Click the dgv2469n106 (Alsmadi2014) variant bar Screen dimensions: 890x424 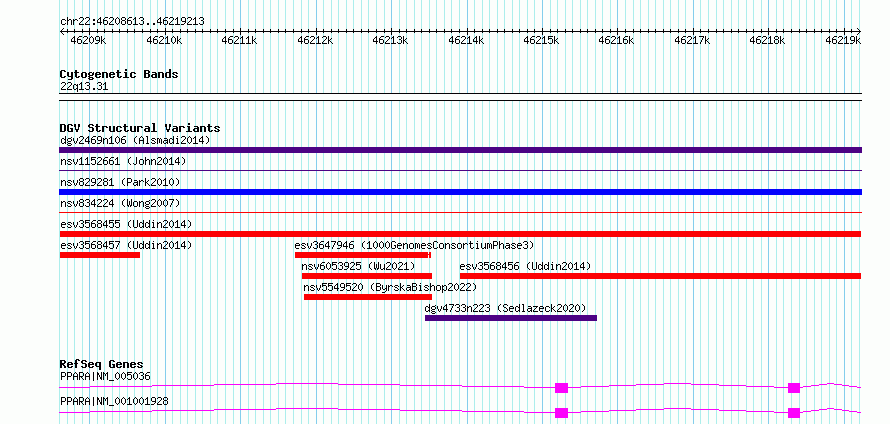[460, 150]
